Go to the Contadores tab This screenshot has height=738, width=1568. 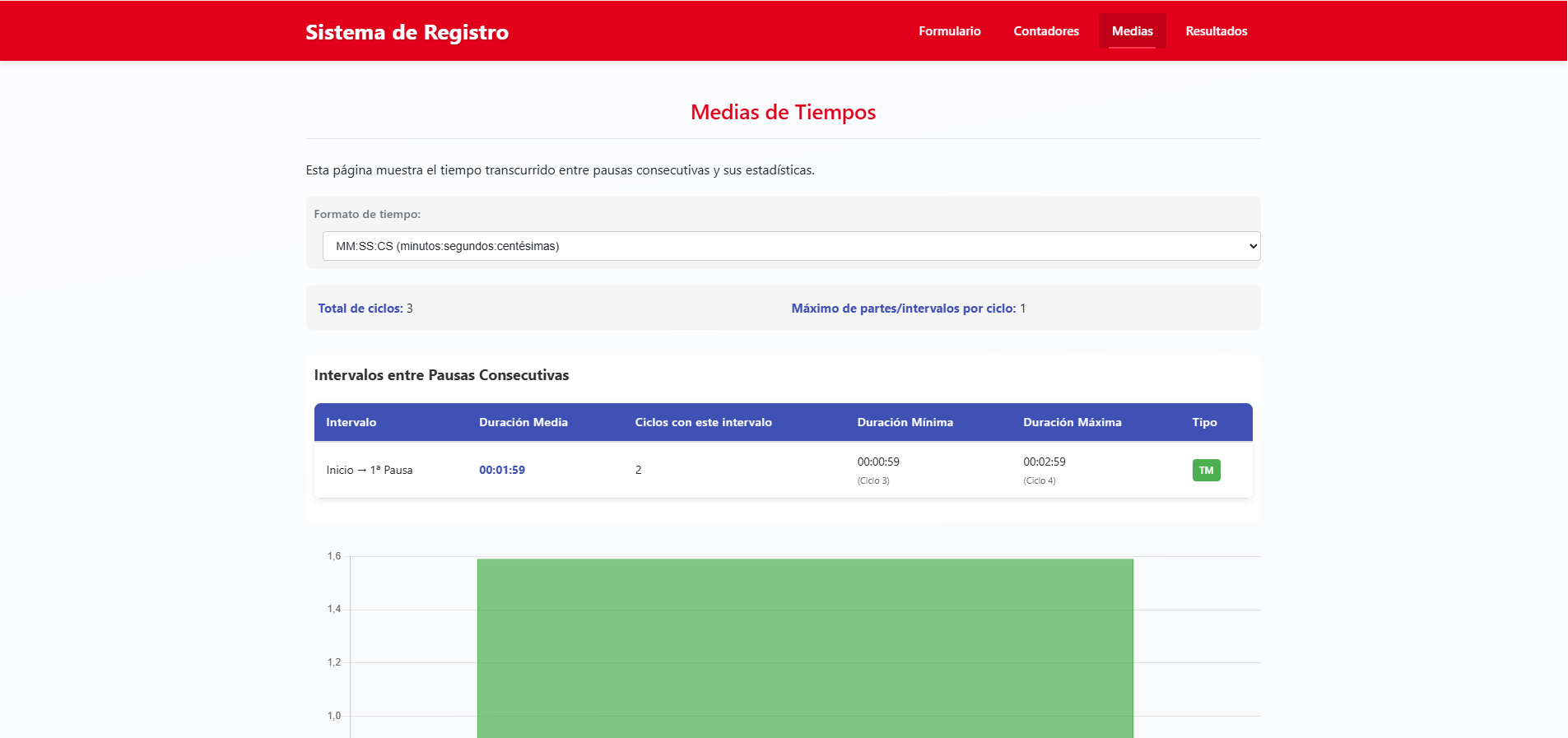tap(1045, 31)
